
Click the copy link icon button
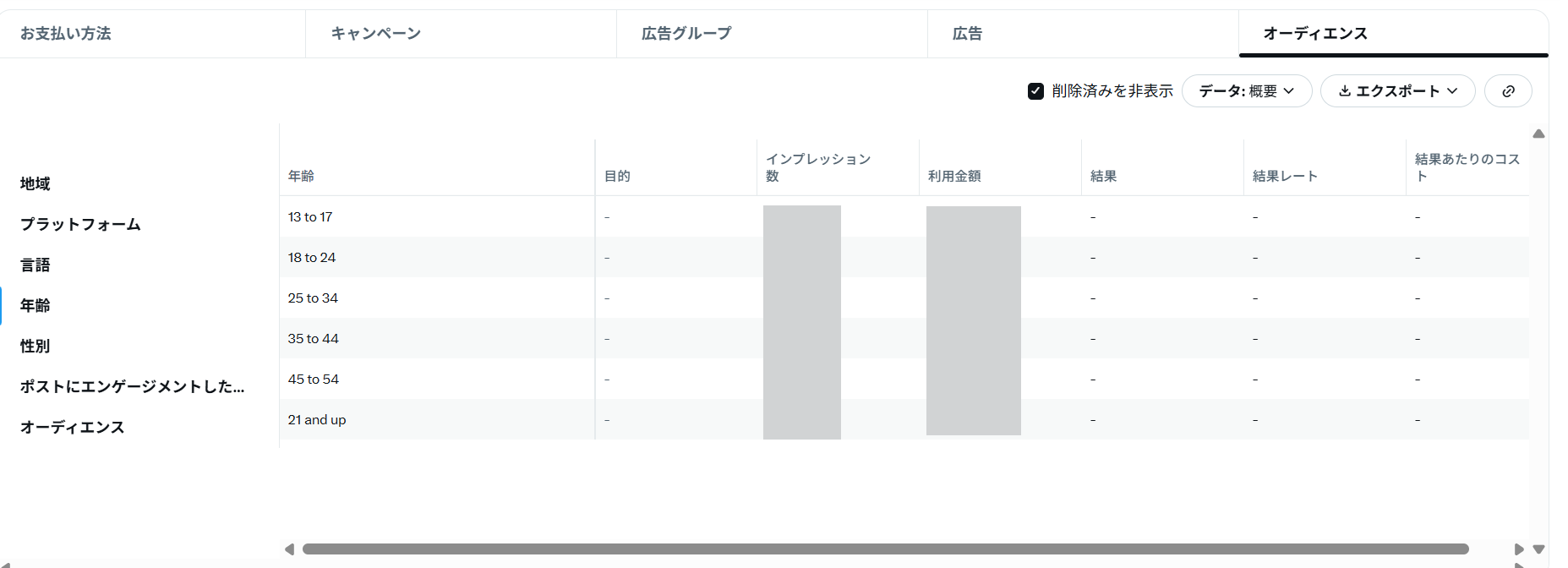(1508, 91)
